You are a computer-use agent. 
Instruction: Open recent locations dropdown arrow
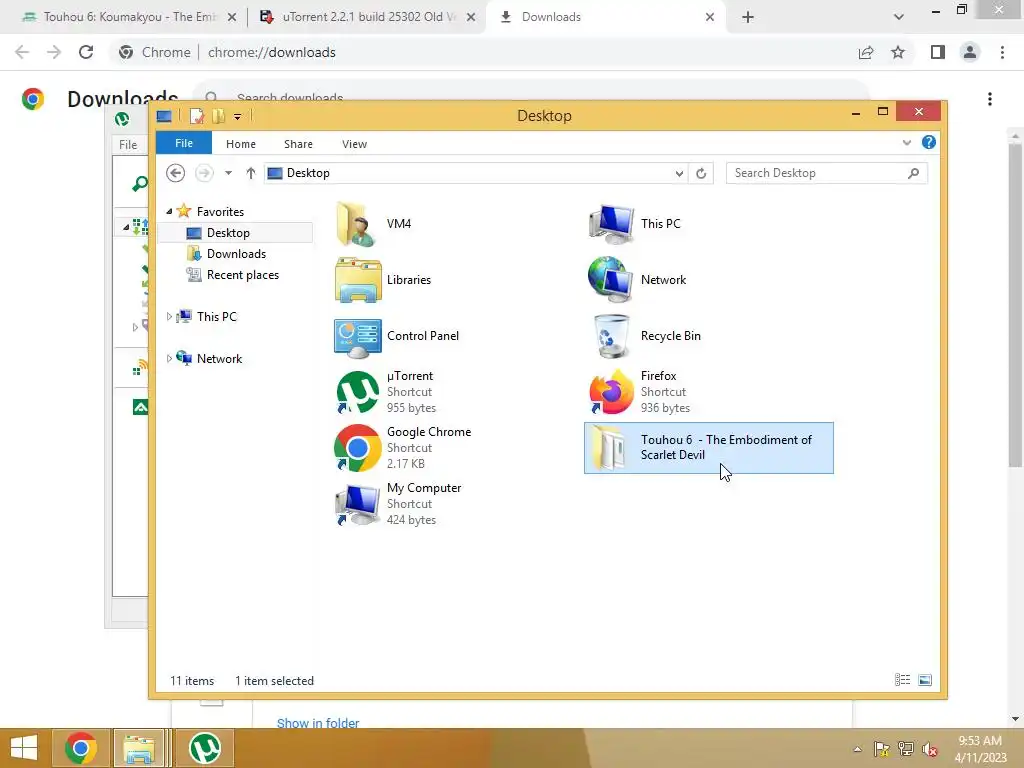pos(228,173)
